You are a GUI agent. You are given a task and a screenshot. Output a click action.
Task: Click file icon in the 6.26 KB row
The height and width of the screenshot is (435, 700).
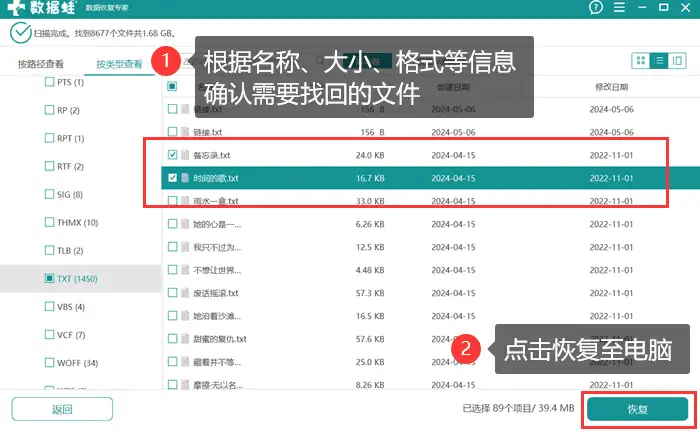click(x=185, y=224)
